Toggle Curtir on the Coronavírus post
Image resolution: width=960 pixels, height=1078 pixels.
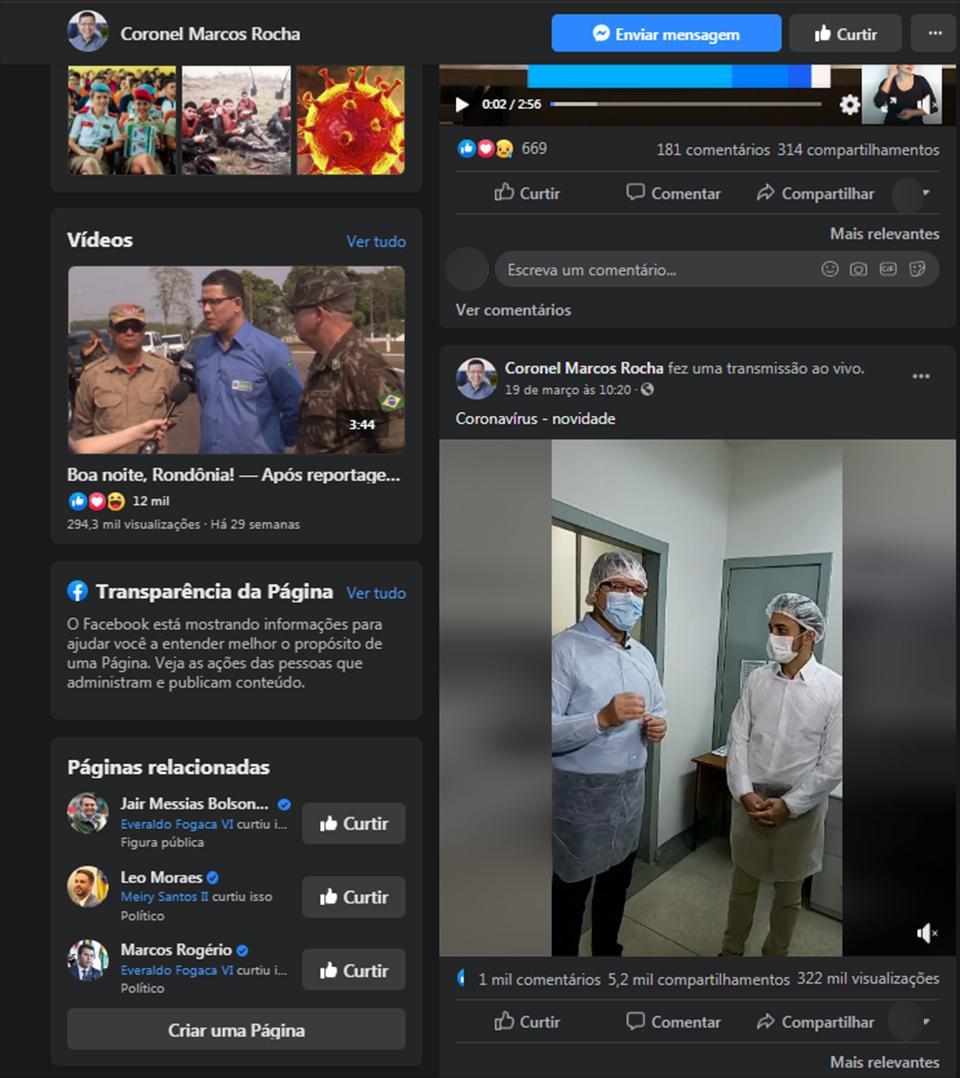[527, 1021]
